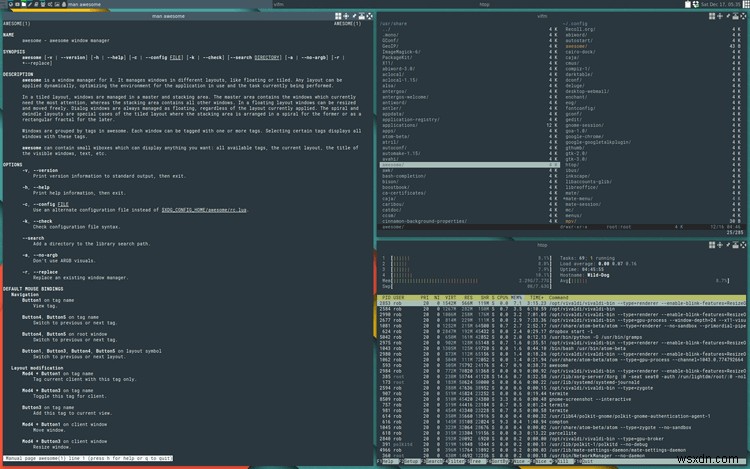This screenshot has width=750, height=469.
Task: Switch to the image tag icon in top bar
Action: point(56,4)
